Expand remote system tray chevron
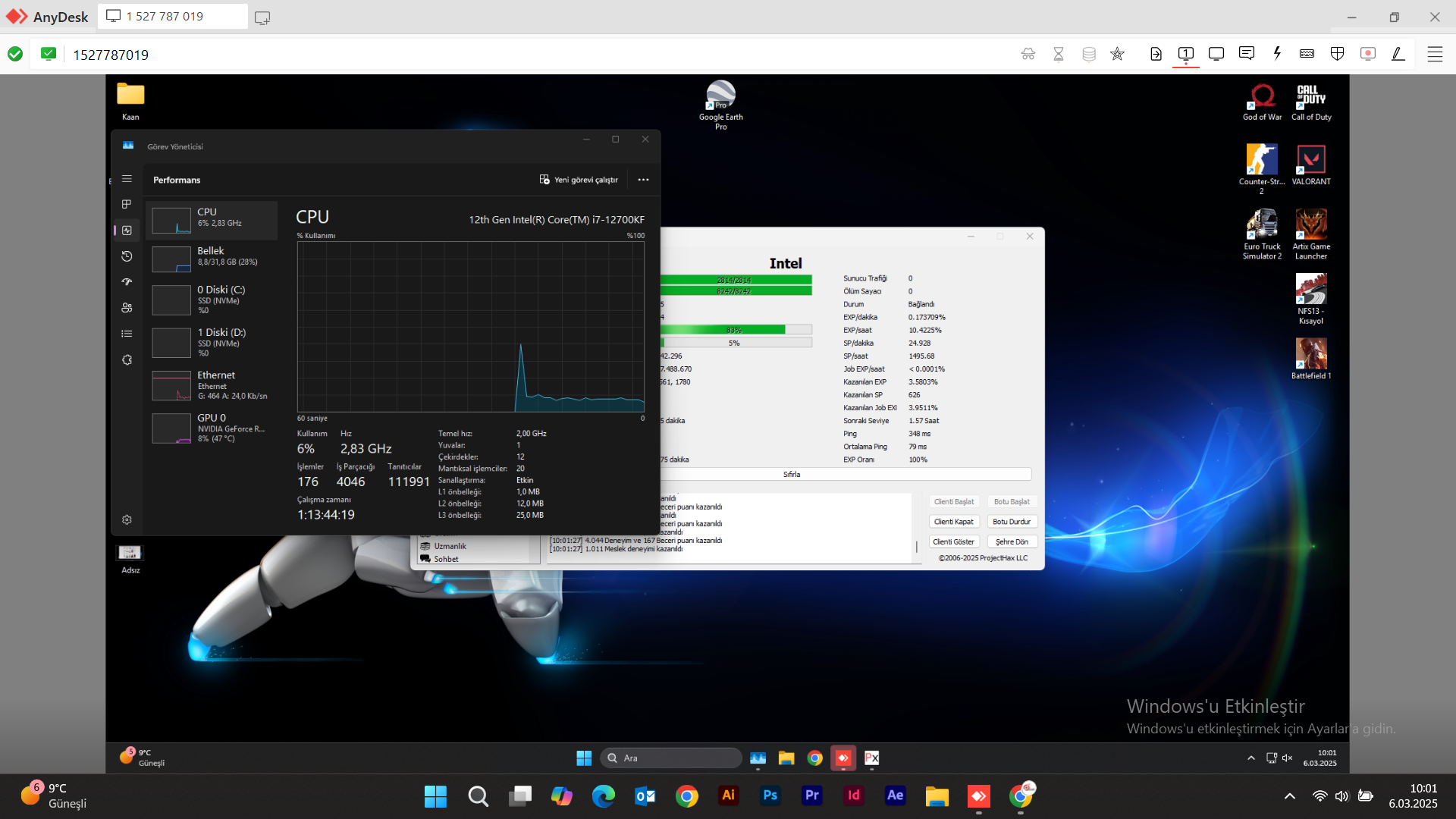This screenshot has height=819, width=1456. [x=1251, y=758]
